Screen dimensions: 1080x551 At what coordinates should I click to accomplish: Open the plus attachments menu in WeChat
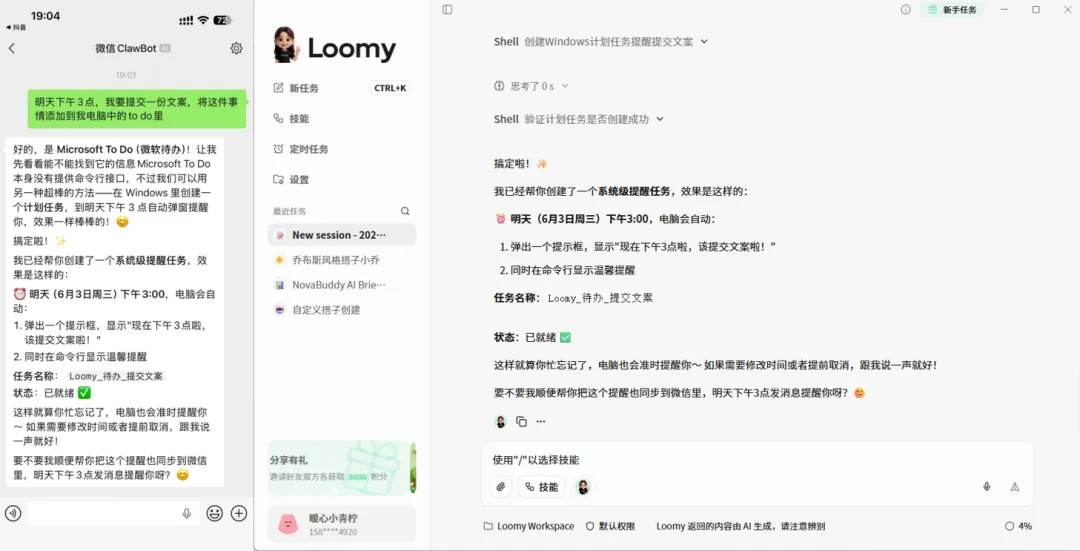click(x=239, y=513)
